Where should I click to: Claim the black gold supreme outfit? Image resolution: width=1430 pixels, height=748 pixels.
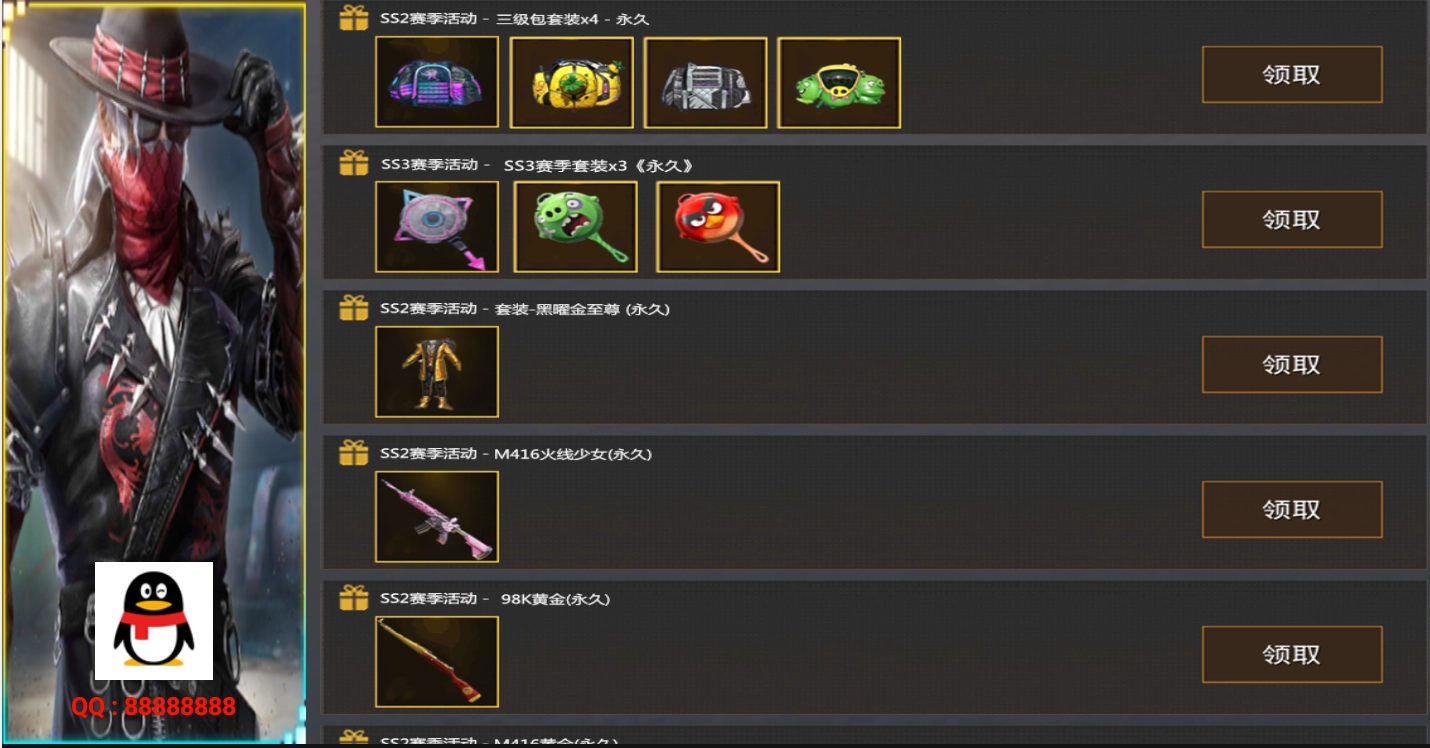pos(1292,364)
